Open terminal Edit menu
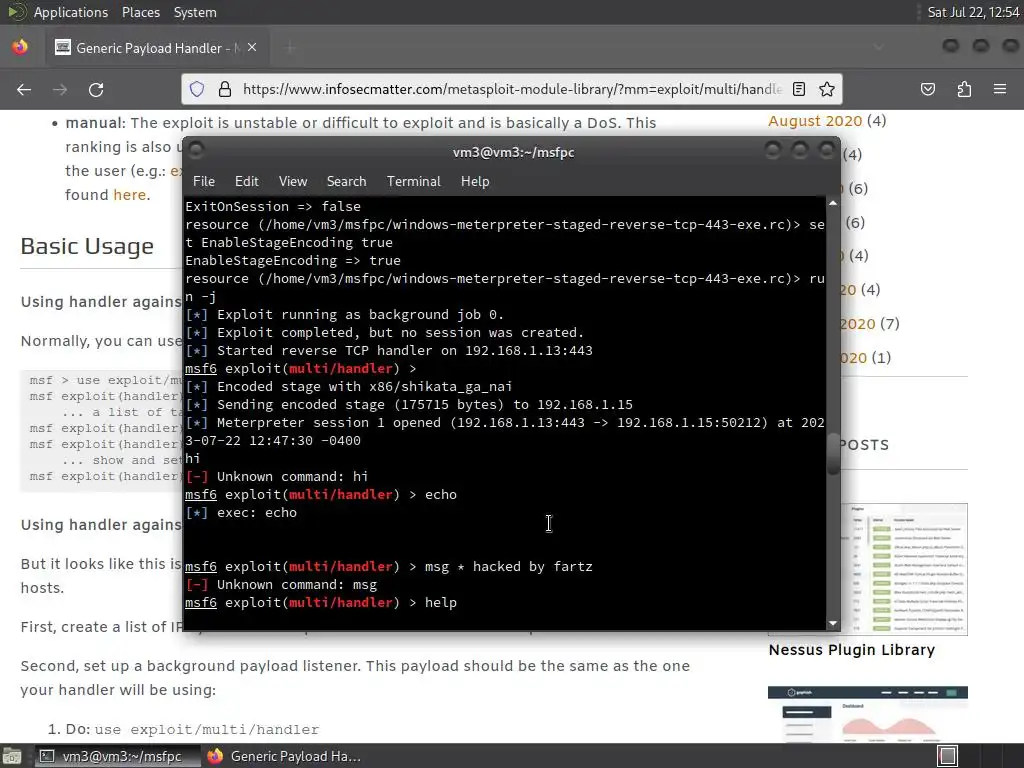Screen dimensions: 1024x768 coord(246,182)
